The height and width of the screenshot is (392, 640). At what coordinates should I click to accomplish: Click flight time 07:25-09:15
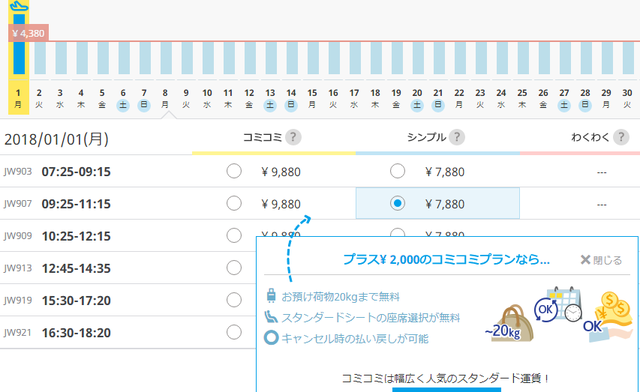pos(76,172)
